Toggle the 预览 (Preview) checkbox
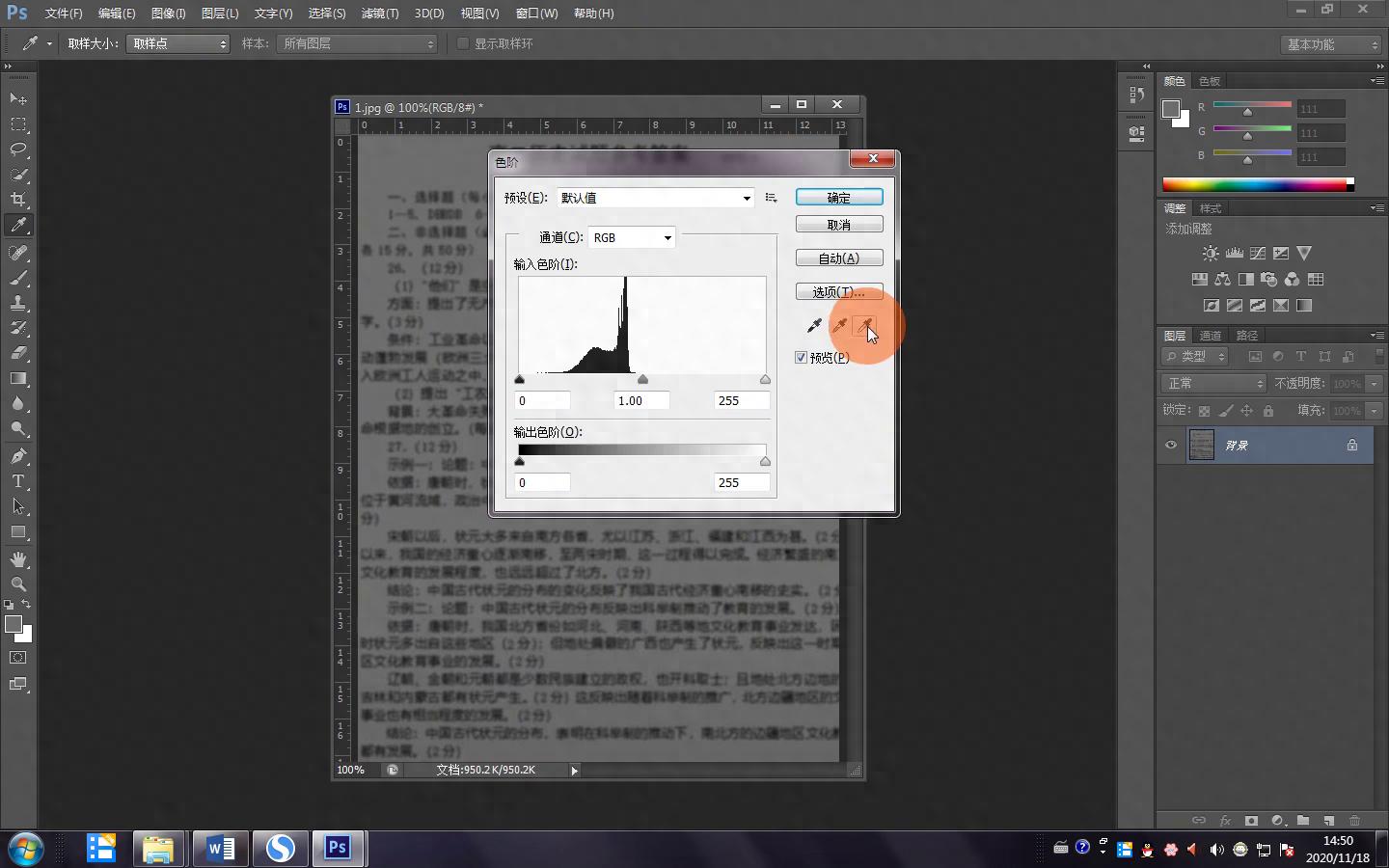This screenshot has width=1389, height=868. 802,358
